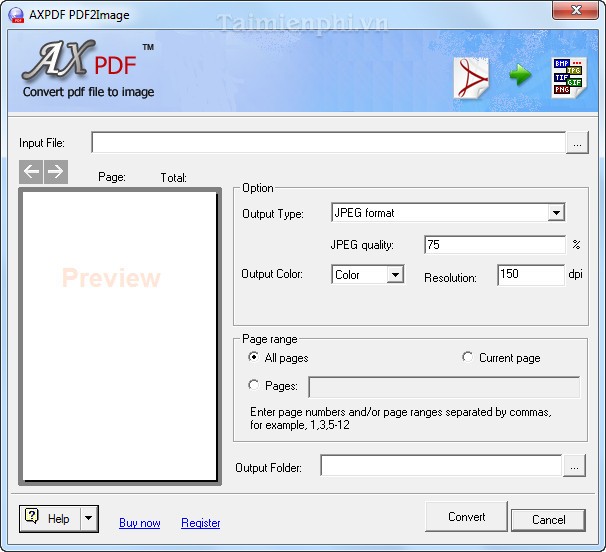Browse for the input file
Image resolution: width=606 pixels, height=552 pixels.
[x=577, y=143]
